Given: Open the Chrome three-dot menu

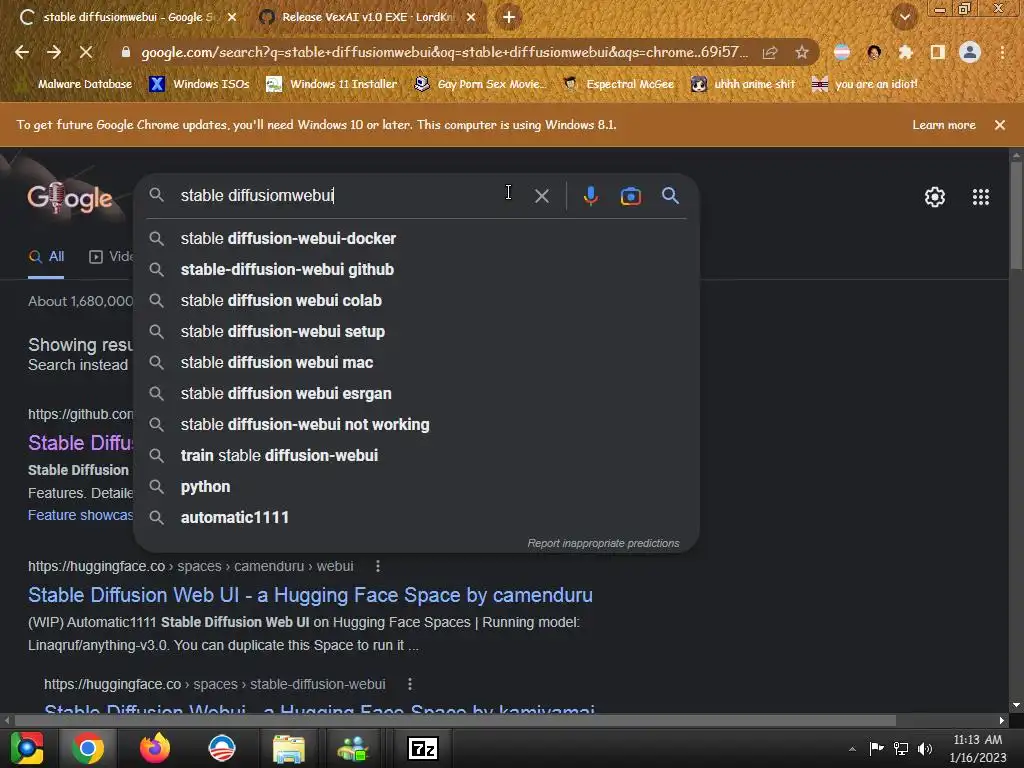Looking at the screenshot, I should [1002, 52].
